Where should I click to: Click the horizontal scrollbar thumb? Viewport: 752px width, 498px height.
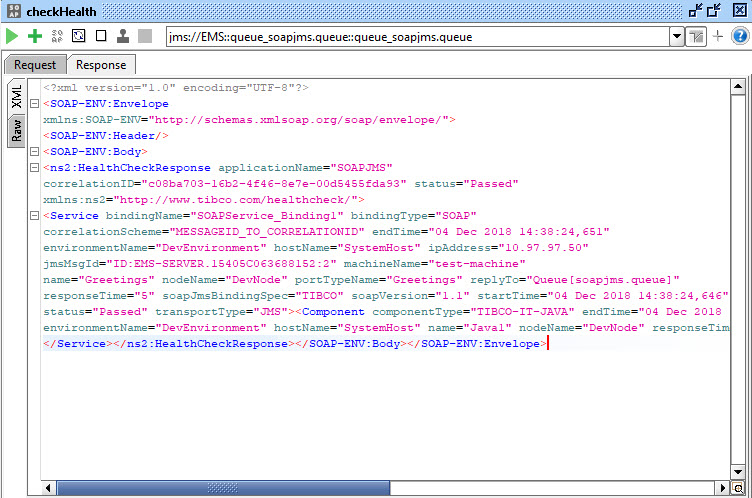point(223,488)
